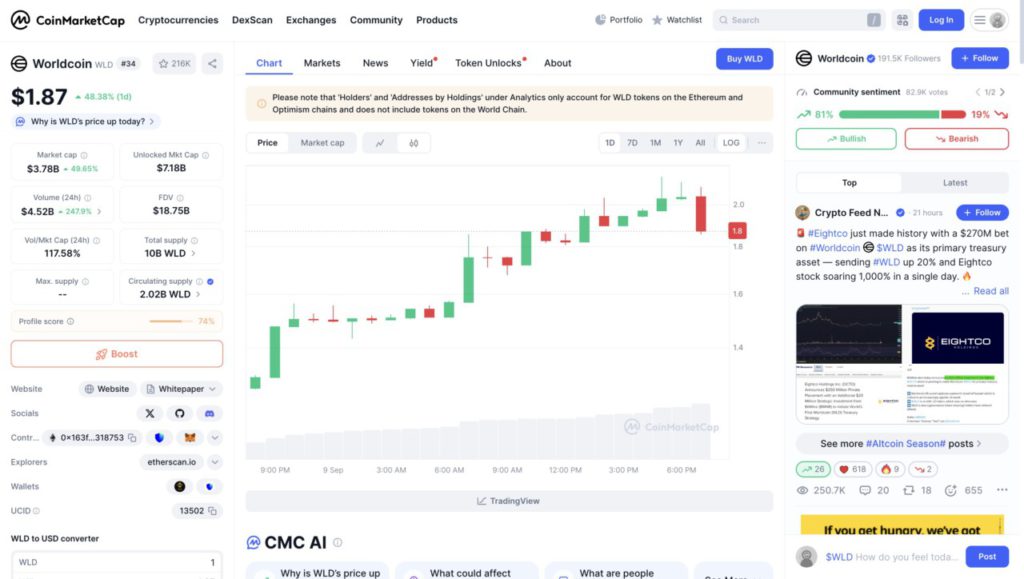Click the MetaMask fox icon

click(188, 438)
